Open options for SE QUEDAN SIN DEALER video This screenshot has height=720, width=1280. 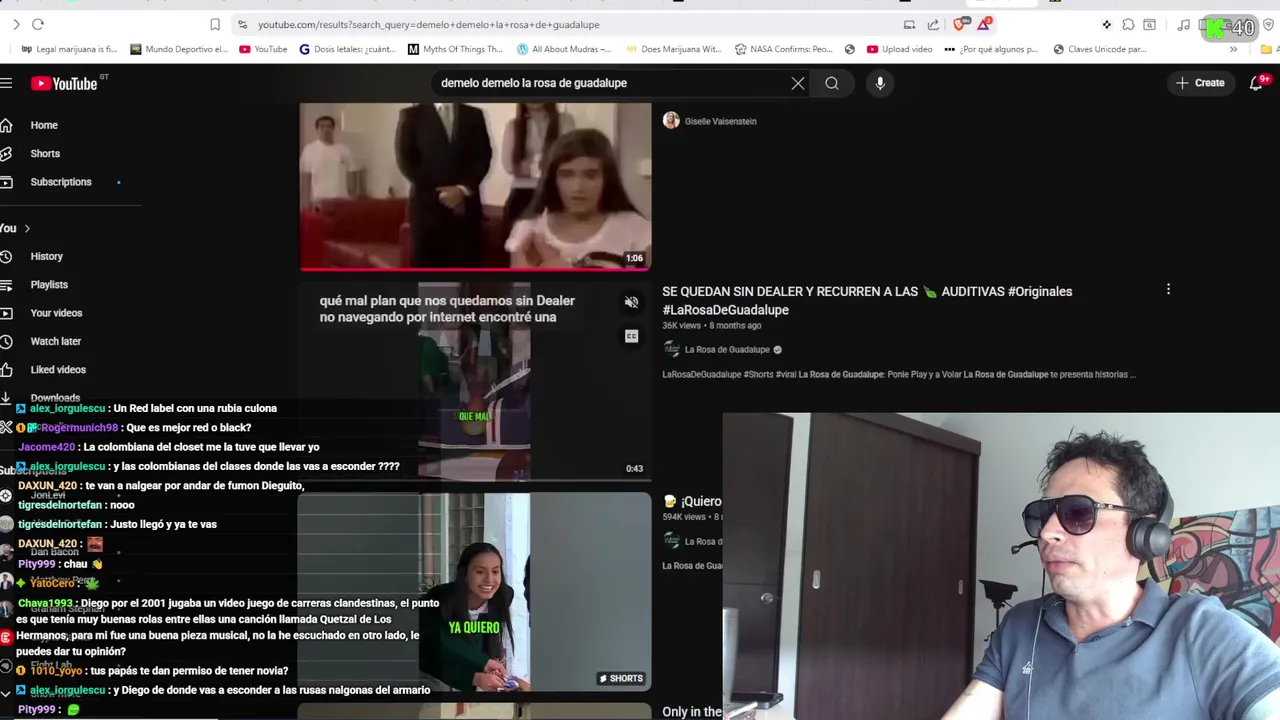(1168, 290)
